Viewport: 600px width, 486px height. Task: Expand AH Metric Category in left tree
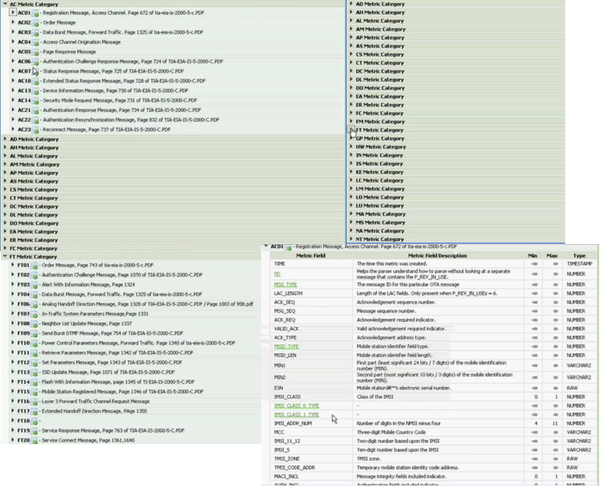click(5, 147)
